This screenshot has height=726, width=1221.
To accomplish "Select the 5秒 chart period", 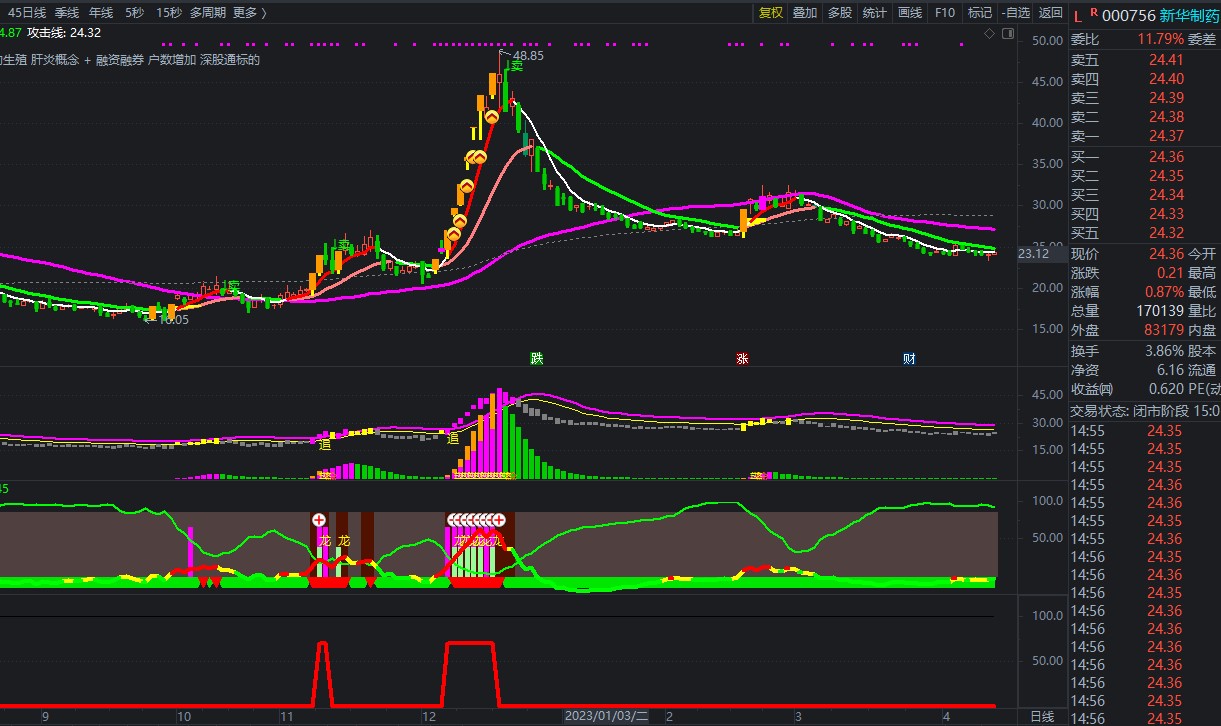I will (x=134, y=13).
